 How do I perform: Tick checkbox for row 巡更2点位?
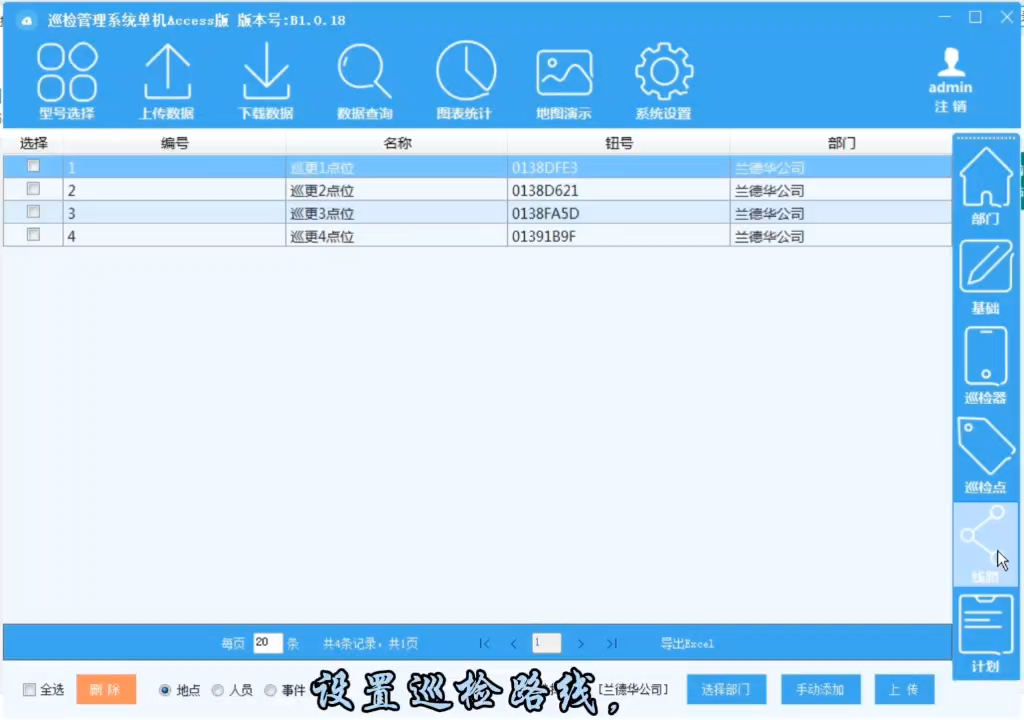(33, 189)
